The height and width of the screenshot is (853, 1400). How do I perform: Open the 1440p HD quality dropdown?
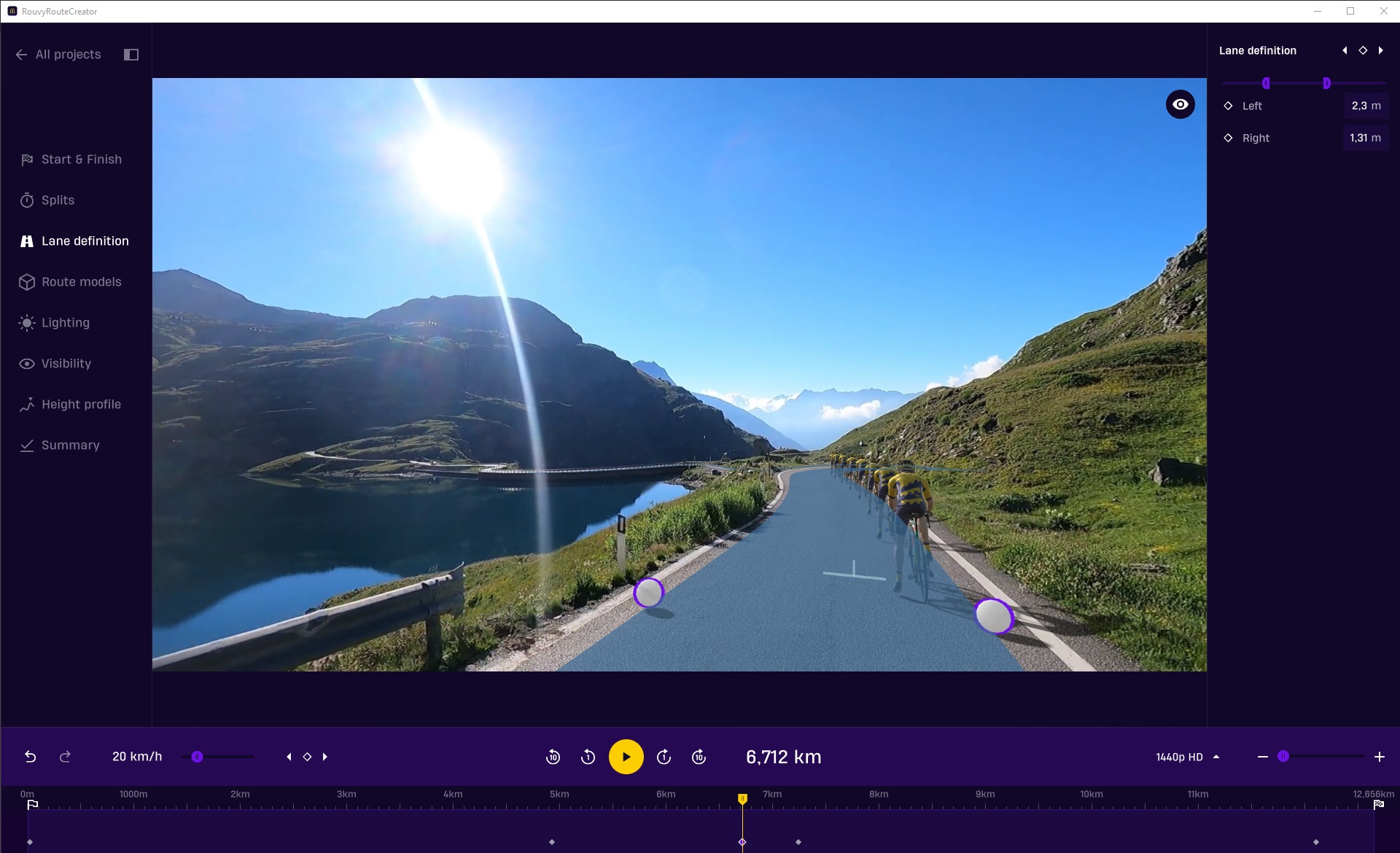(x=1188, y=757)
